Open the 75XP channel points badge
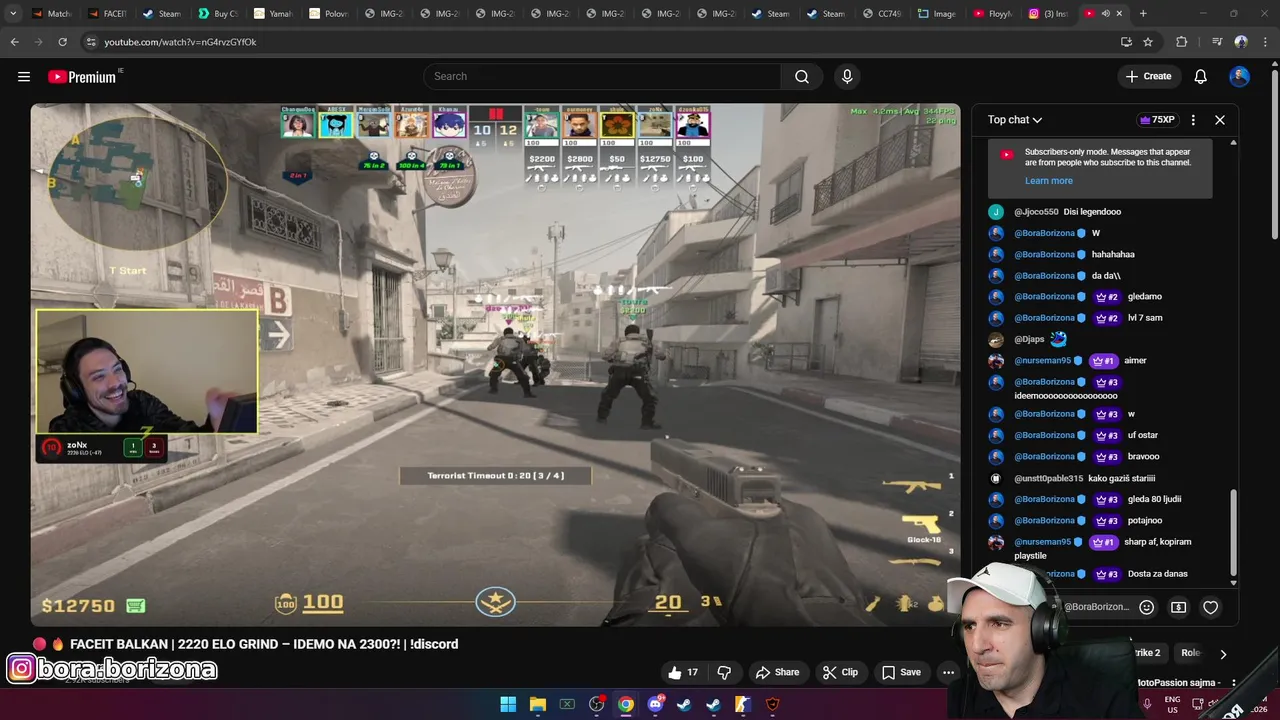 [x=1157, y=120]
